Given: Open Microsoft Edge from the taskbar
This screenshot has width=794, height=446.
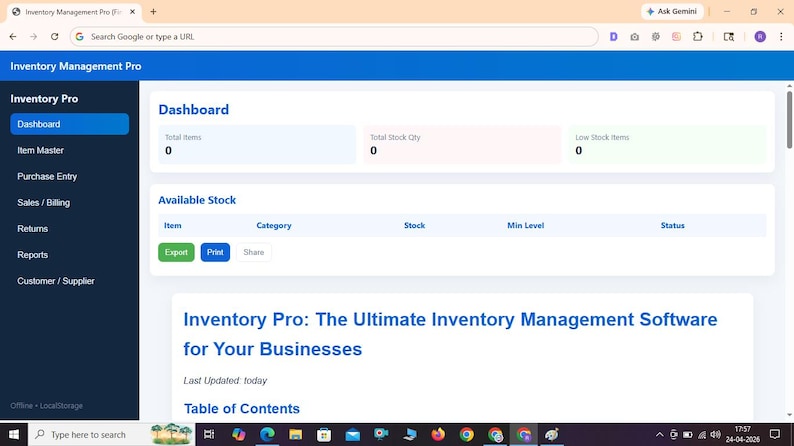Looking at the screenshot, I should 267,434.
